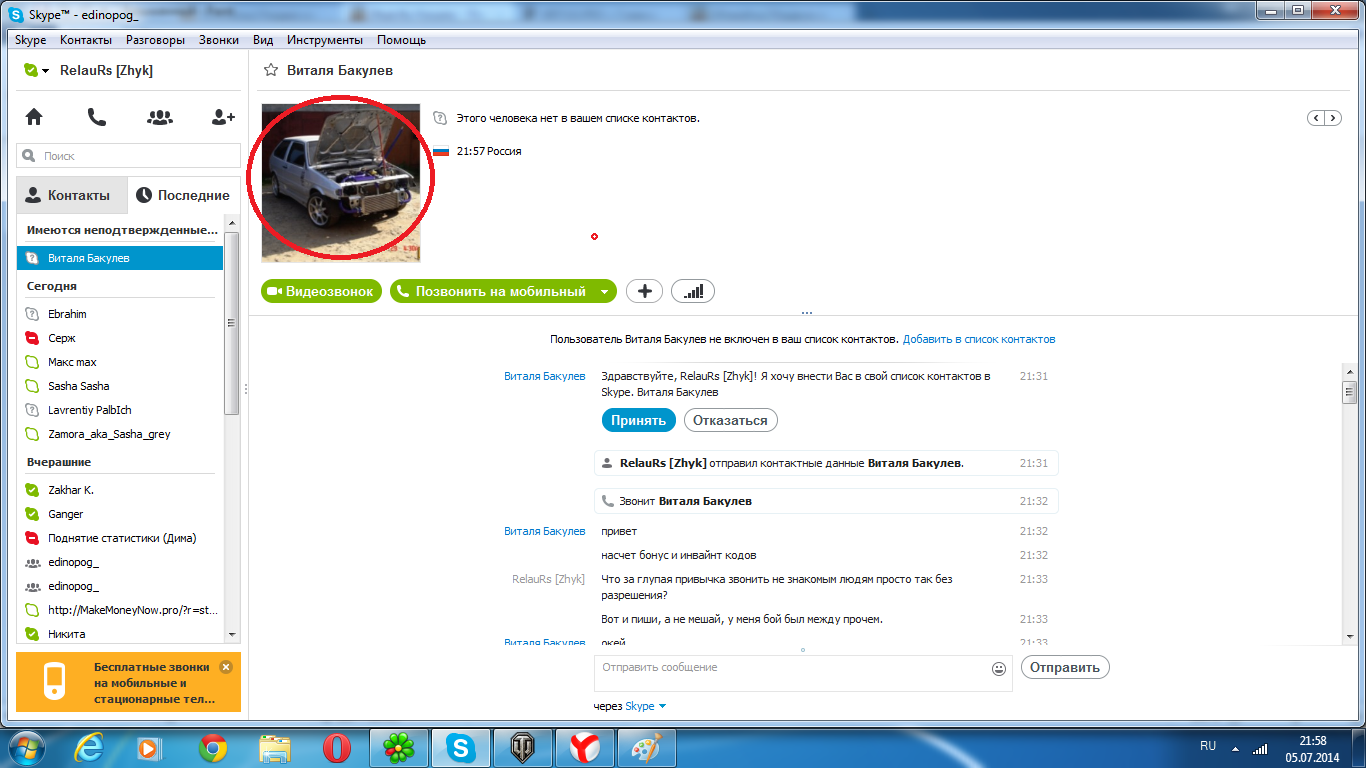Viewport: 1366px width, 768px height.
Task: Start a Видеозвонок video call
Action: click(322, 291)
